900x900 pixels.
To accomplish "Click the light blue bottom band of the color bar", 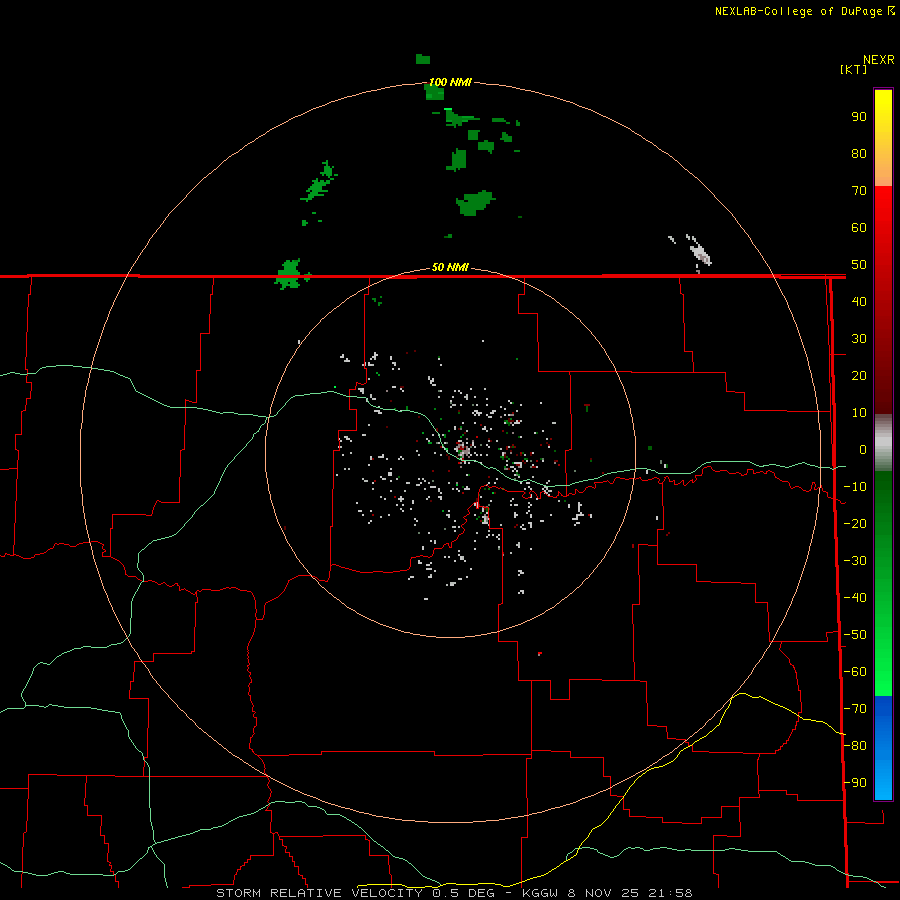I will coord(883,747).
